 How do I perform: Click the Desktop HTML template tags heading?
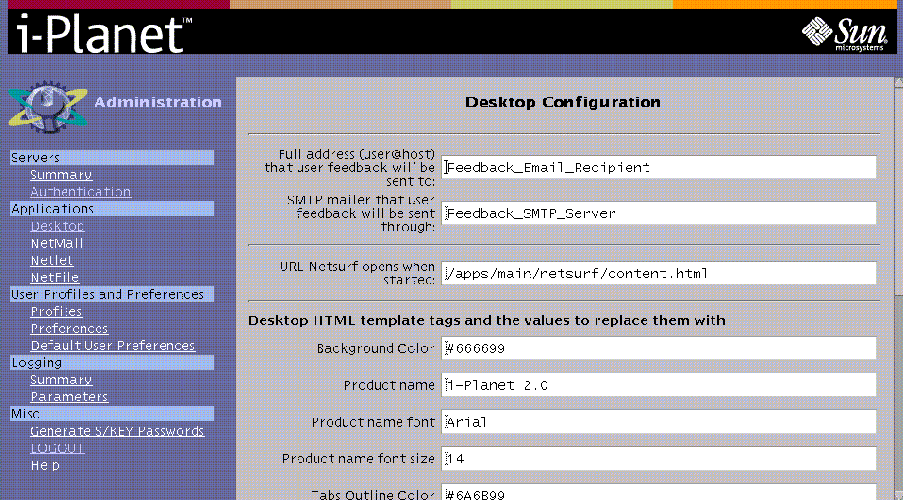[x=487, y=320]
